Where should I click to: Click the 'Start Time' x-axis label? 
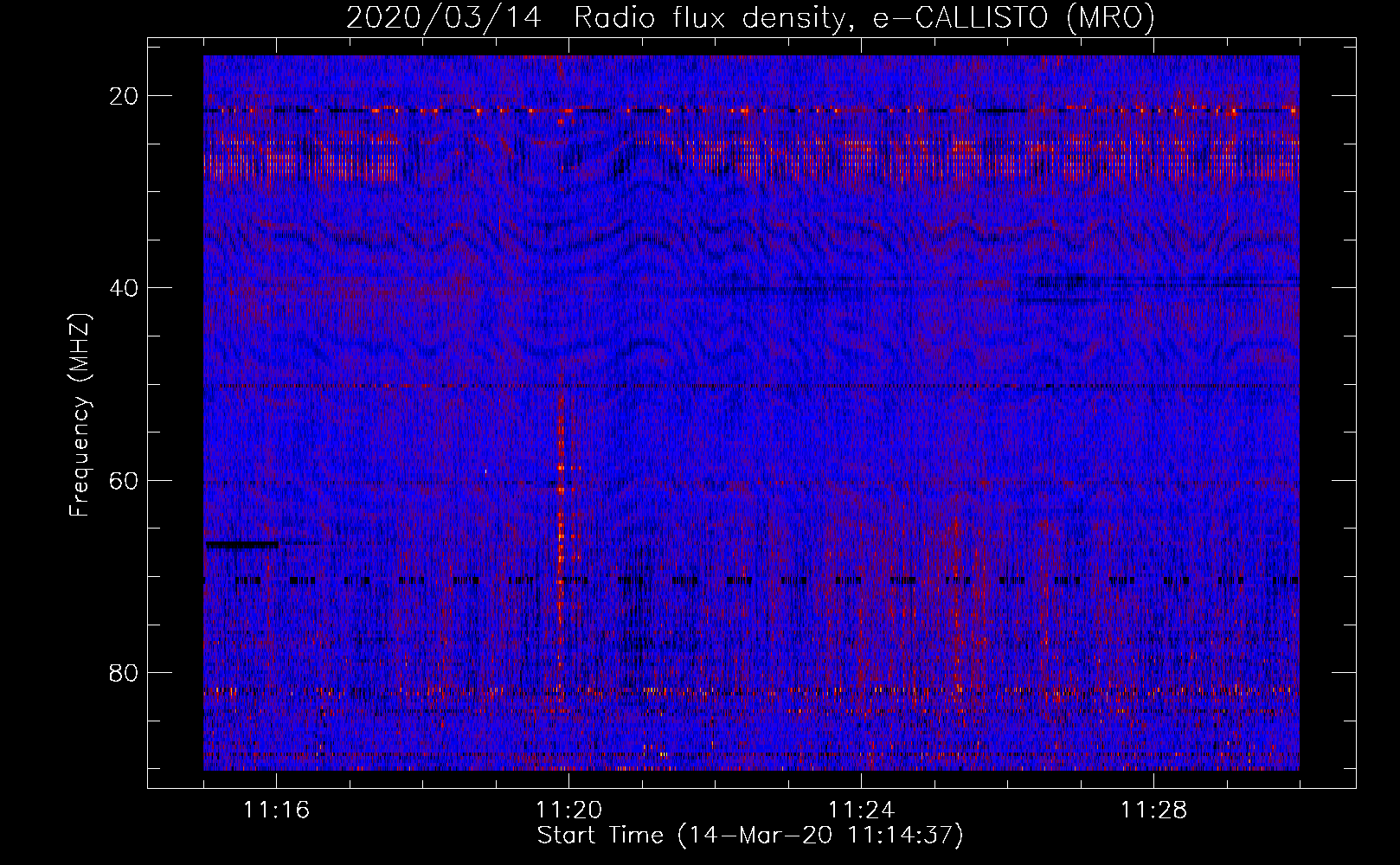[x=750, y=836]
